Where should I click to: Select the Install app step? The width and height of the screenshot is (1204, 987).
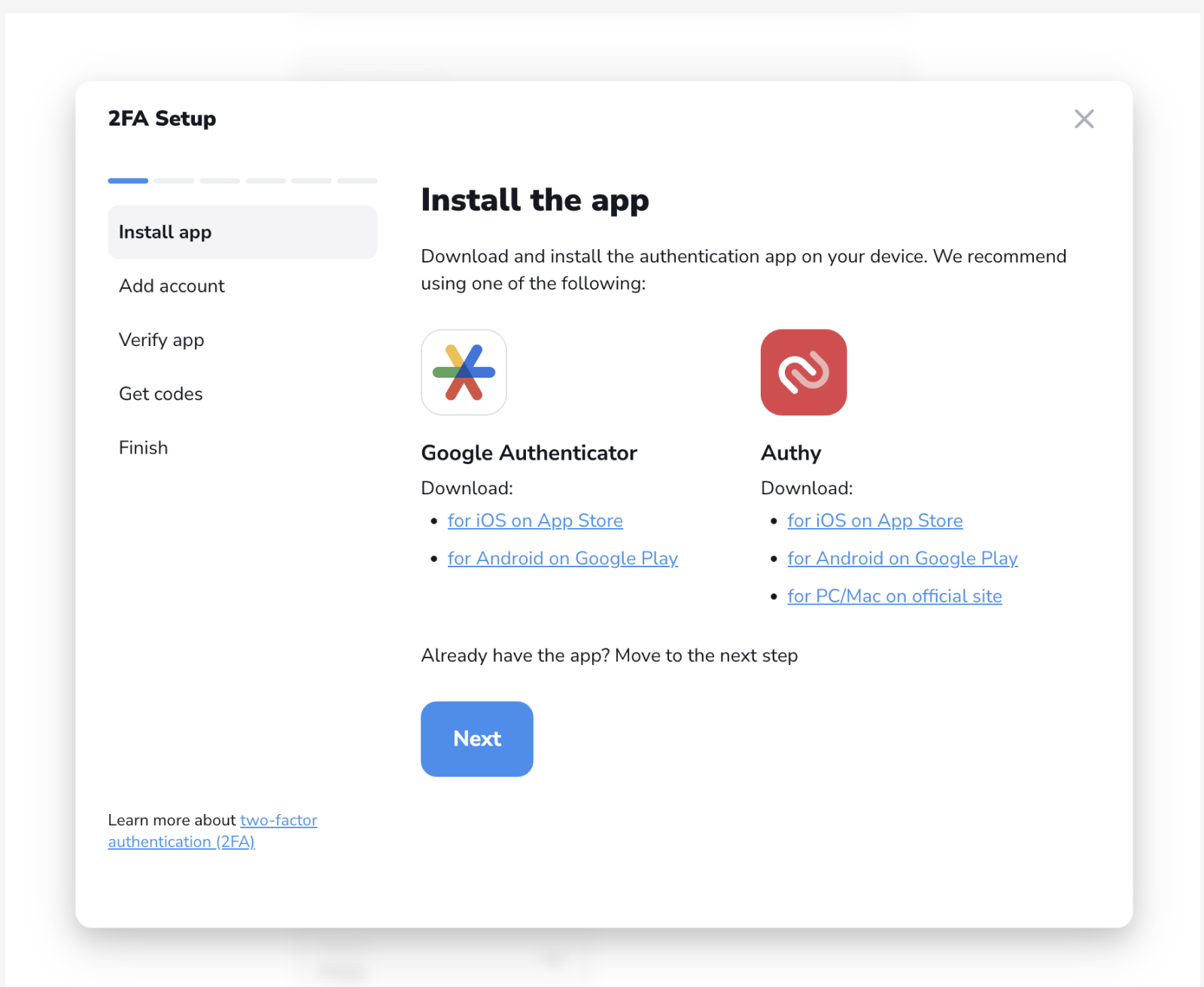tap(242, 232)
